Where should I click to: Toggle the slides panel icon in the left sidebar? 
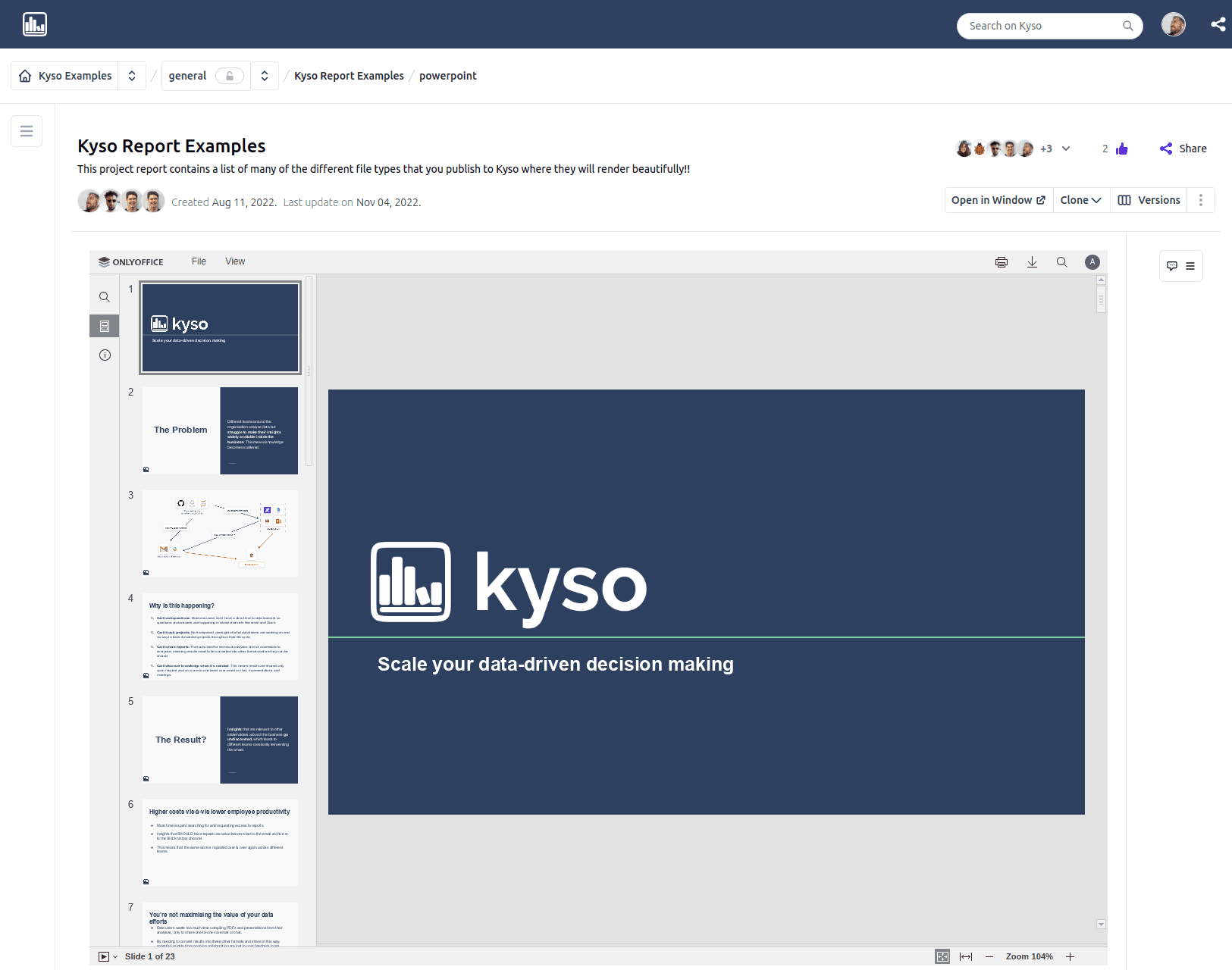pos(105,326)
